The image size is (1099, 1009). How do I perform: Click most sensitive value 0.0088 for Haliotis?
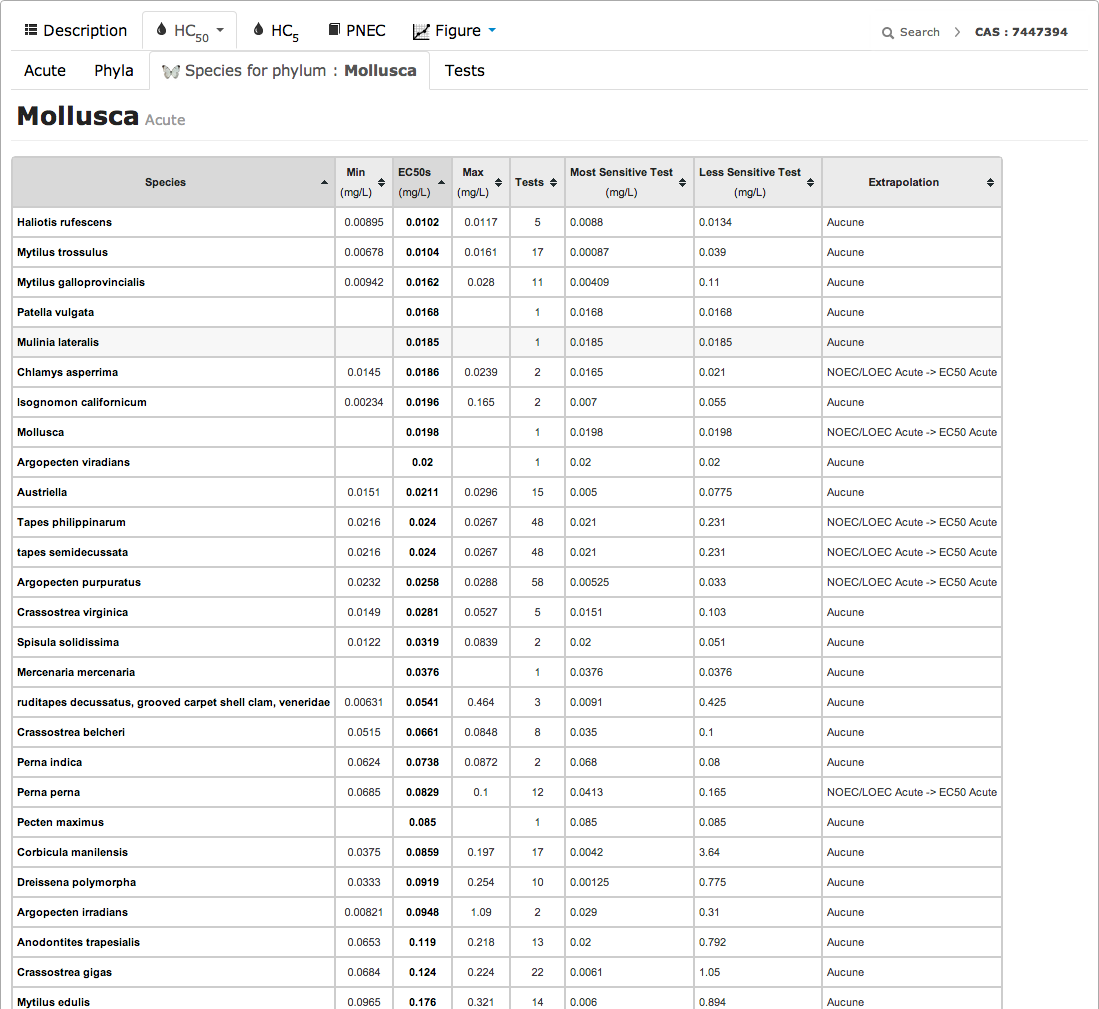tap(587, 222)
